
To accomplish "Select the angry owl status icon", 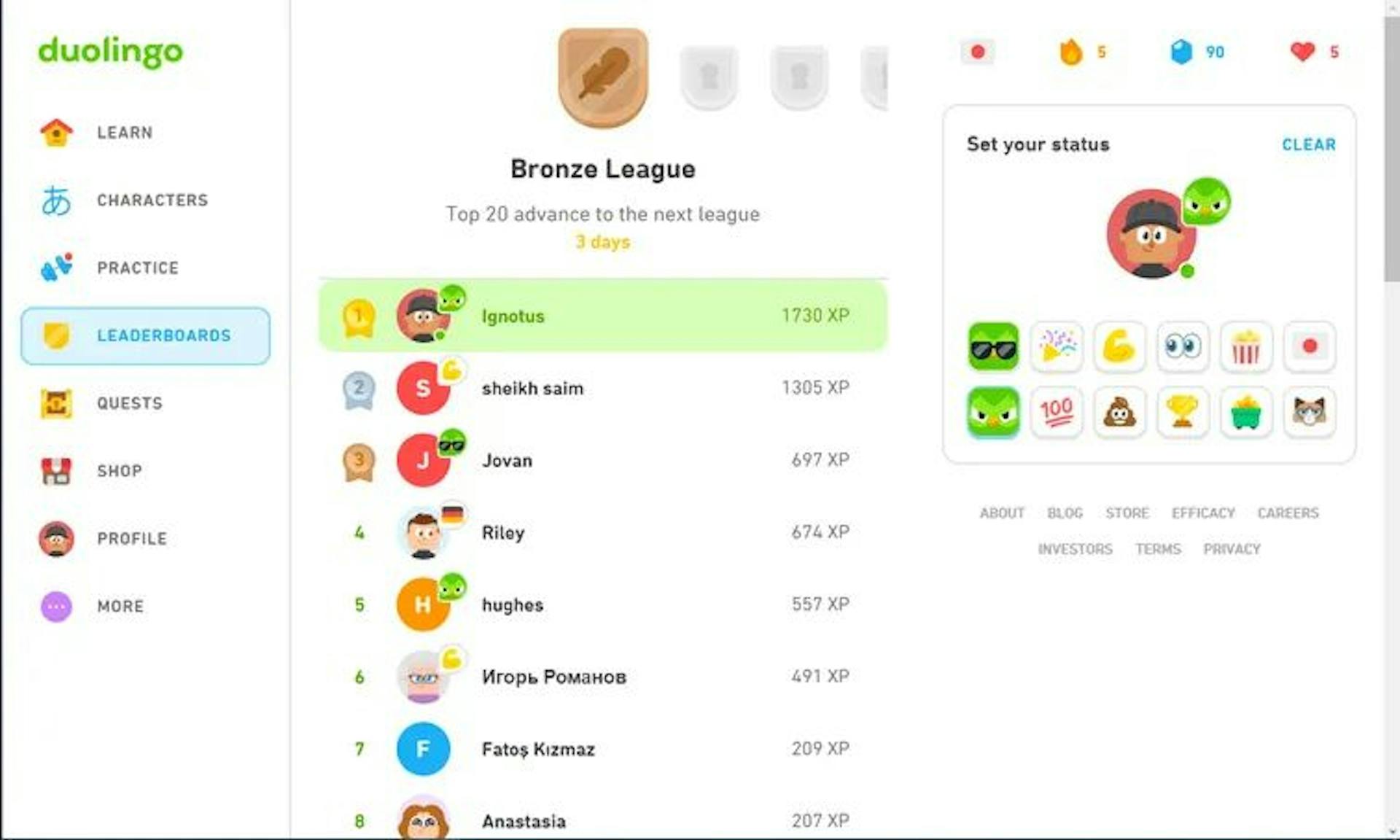I will [990, 411].
